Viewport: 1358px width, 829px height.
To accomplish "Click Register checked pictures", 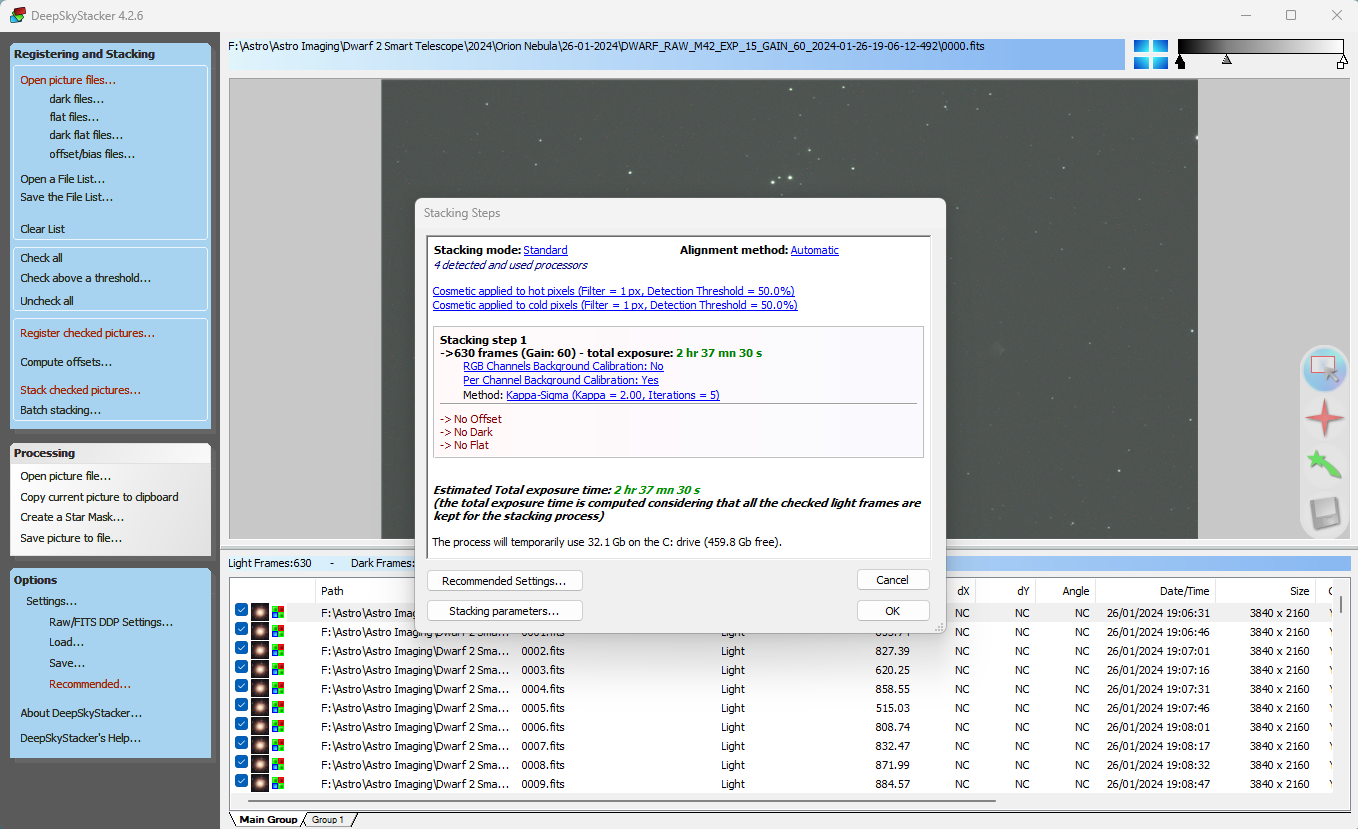I will pos(87,333).
